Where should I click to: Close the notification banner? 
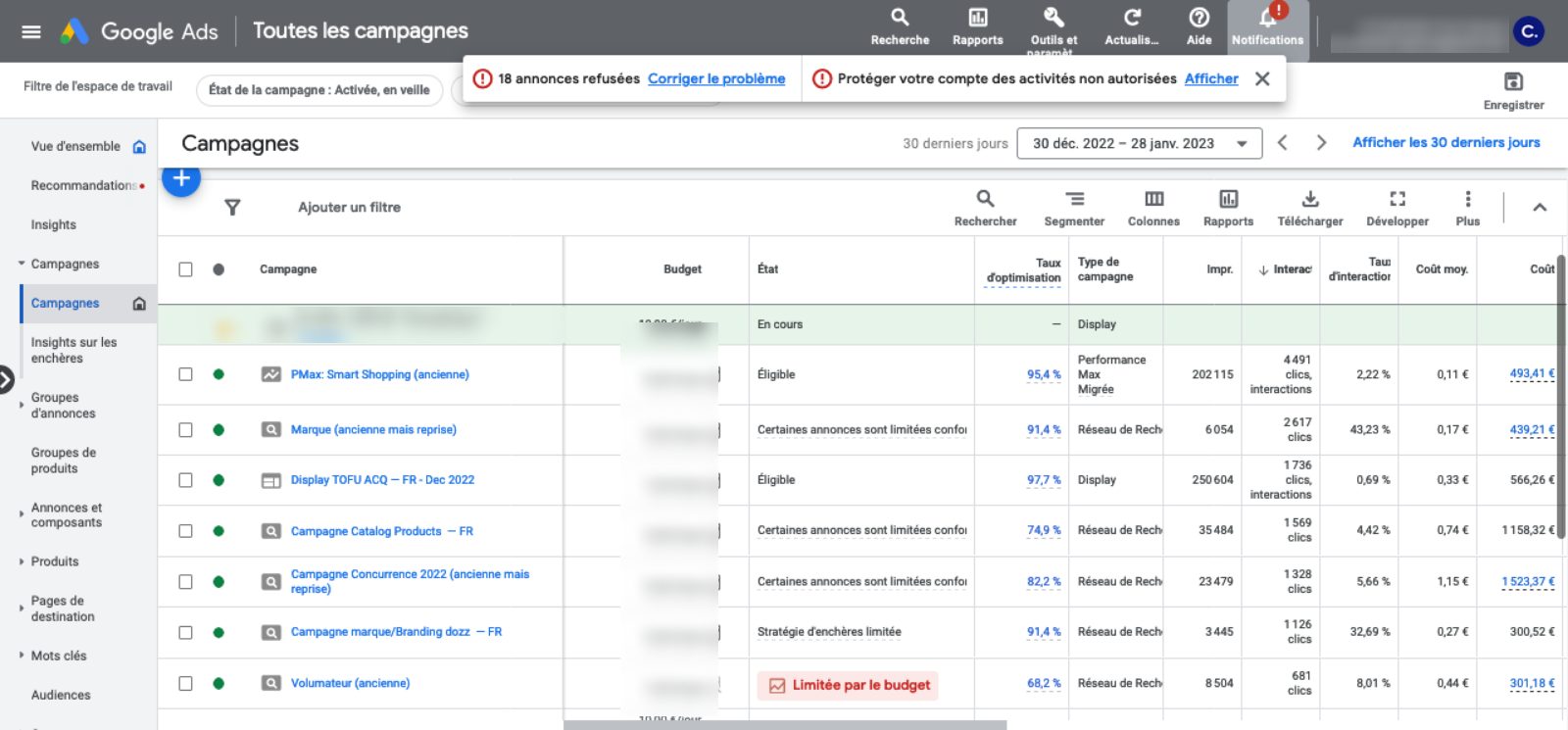pos(1262,78)
